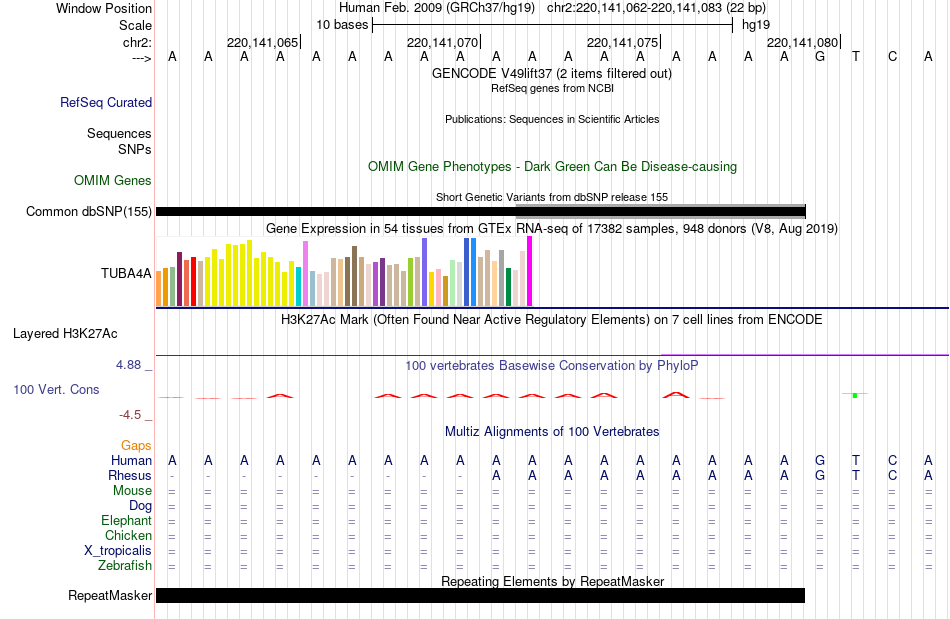Click 'Multiz Alignments of 100 Vertebrates' title
Image resolution: width=950 pixels, height=619 pixels.
tap(552, 432)
